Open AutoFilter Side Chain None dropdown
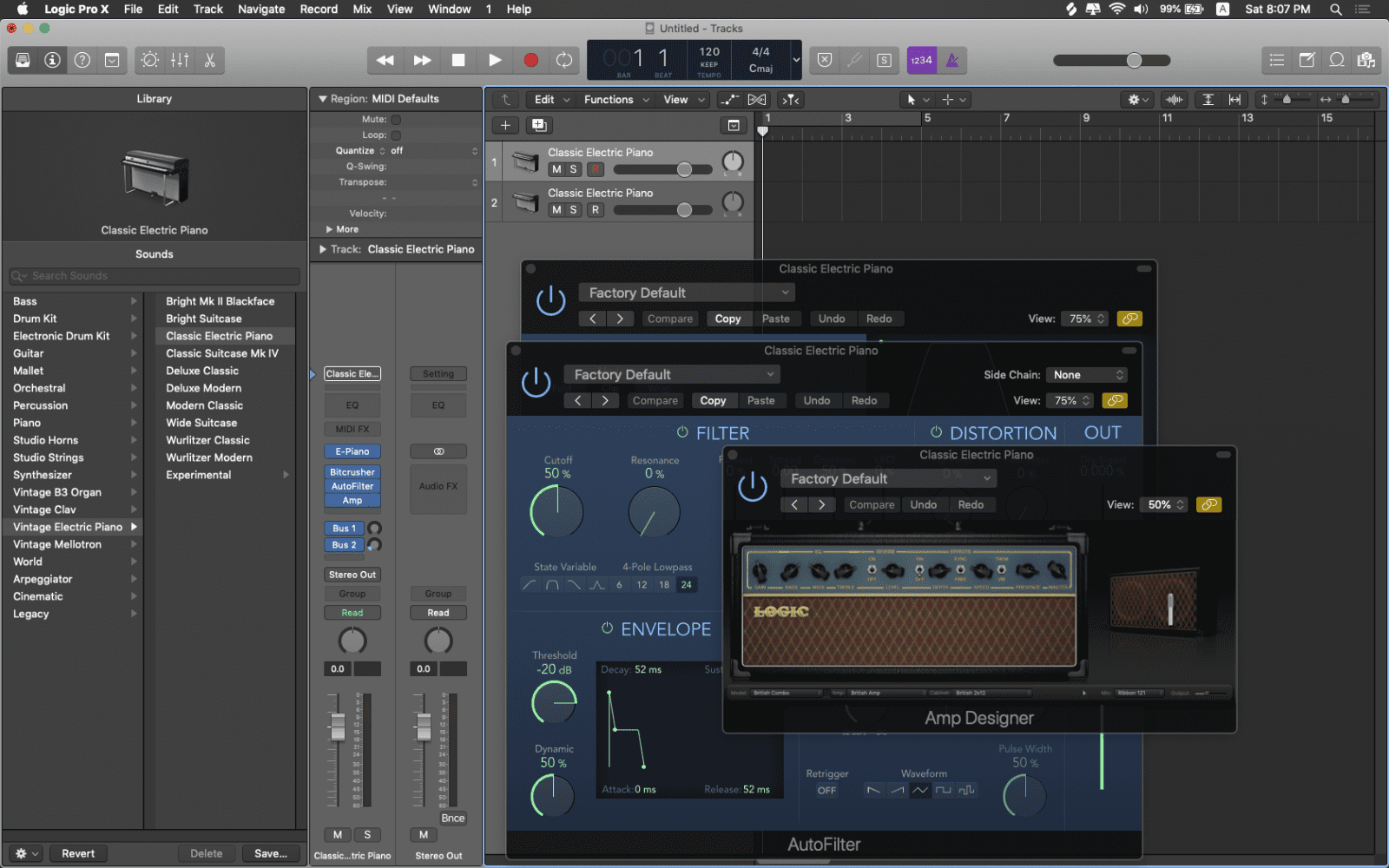The width and height of the screenshot is (1389, 868). click(1089, 375)
